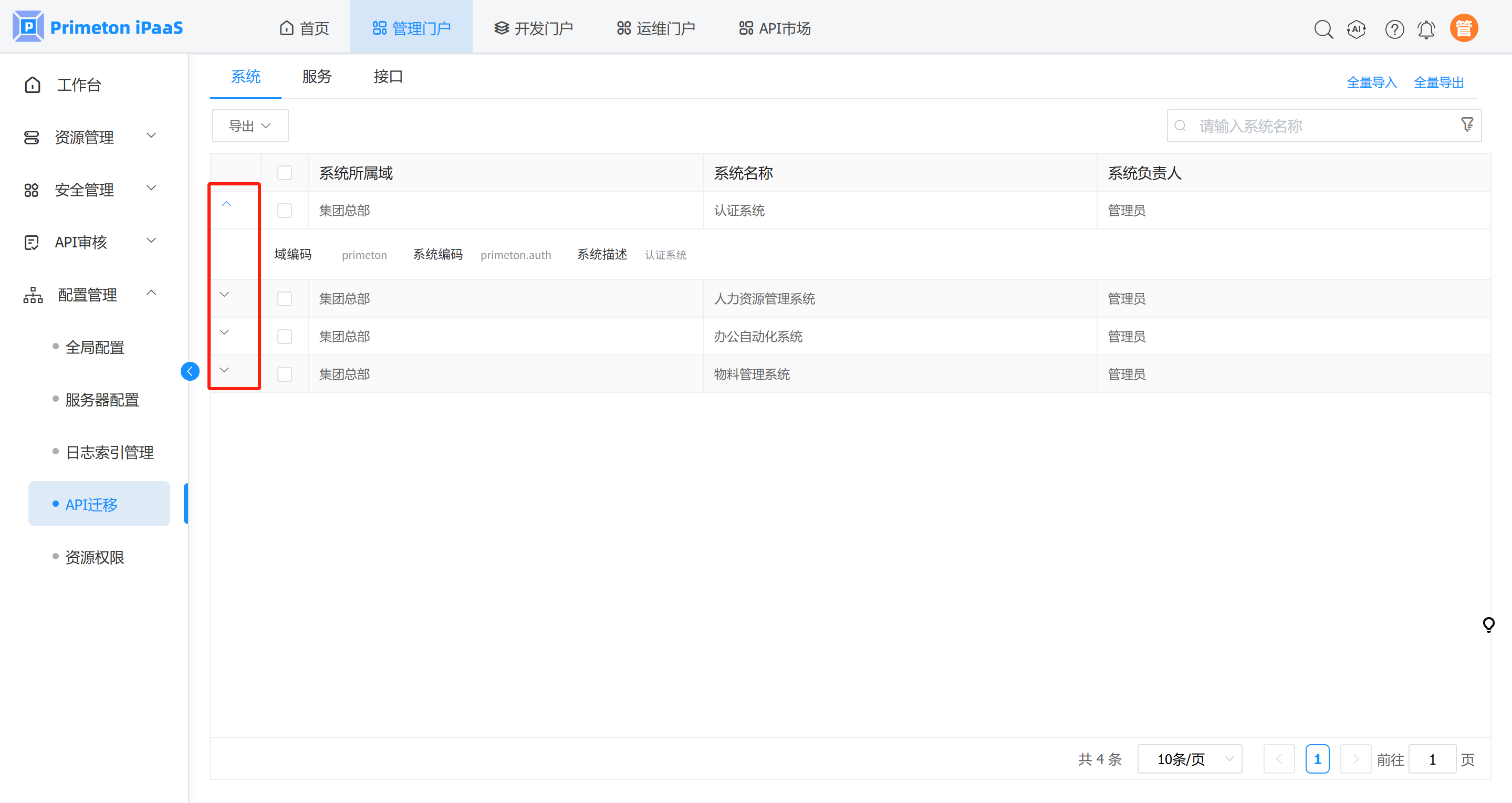Screen dimensions: 1512x803
Task: Click the lightbulb icon at right edge
Action: [1488, 624]
